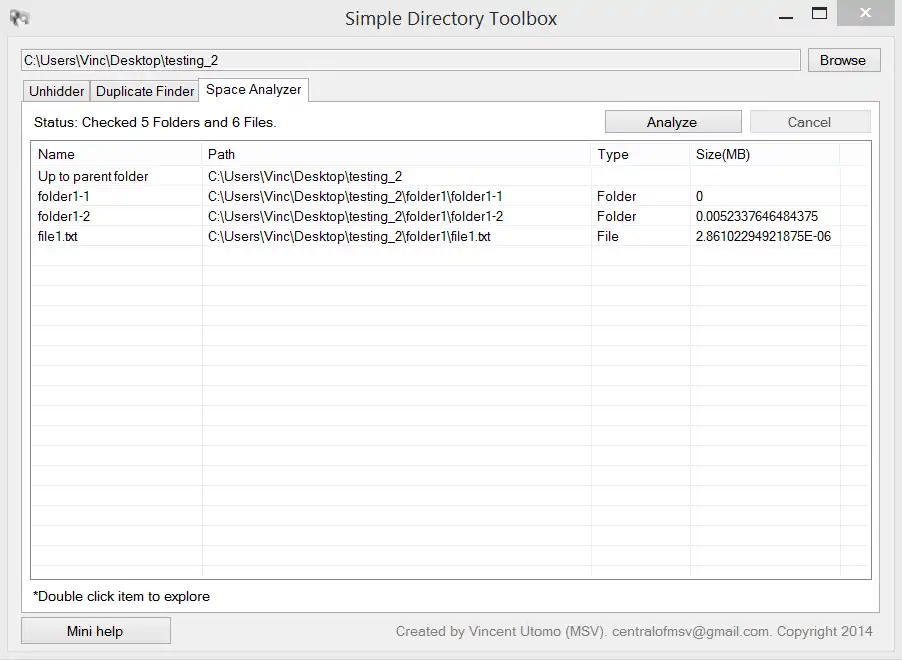902x660 pixels.
Task: Click path ending in folder1\file1.txt
Action: (x=349, y=236)
